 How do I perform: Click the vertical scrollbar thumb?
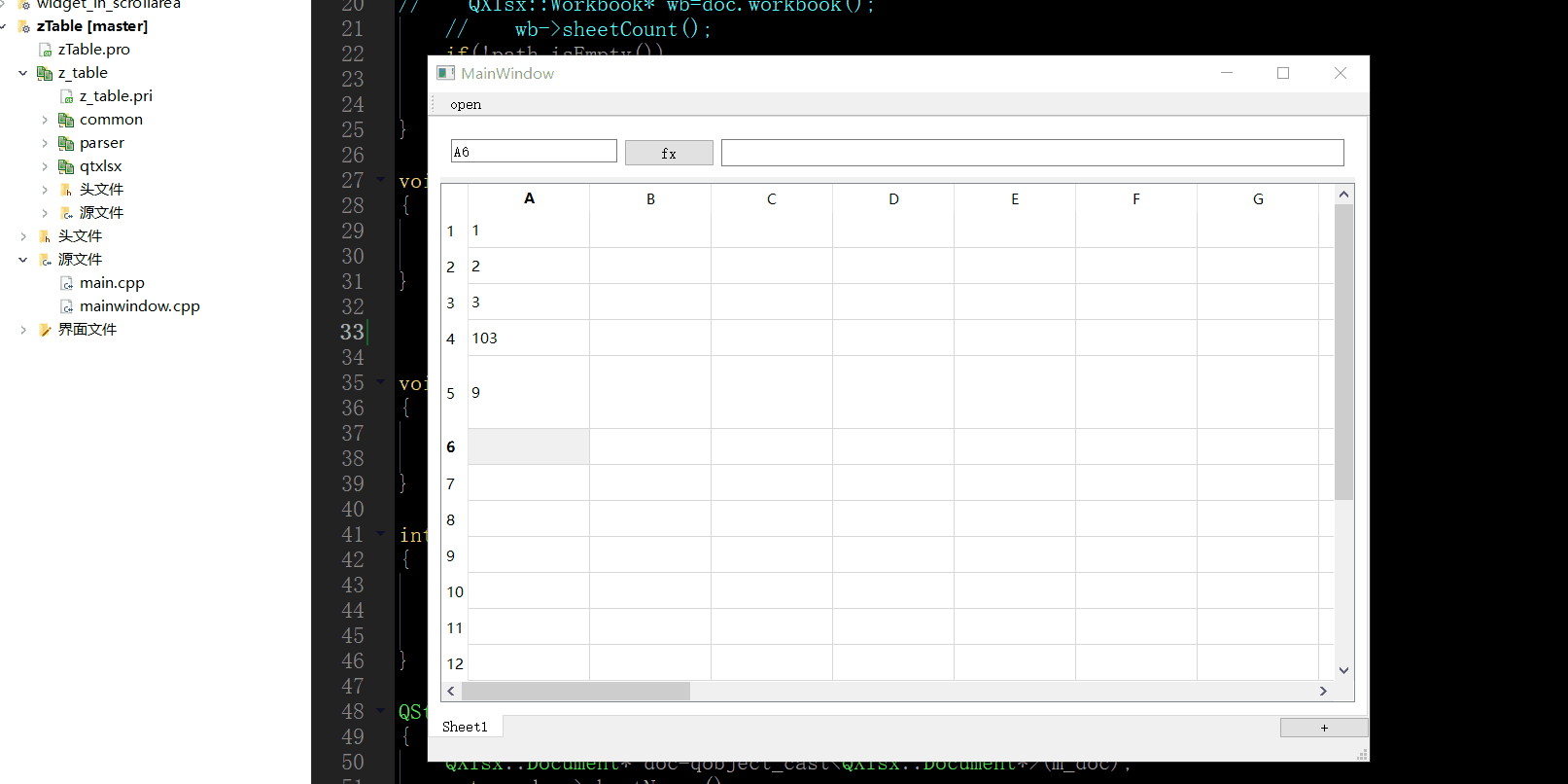click(x=1343, y=351)
